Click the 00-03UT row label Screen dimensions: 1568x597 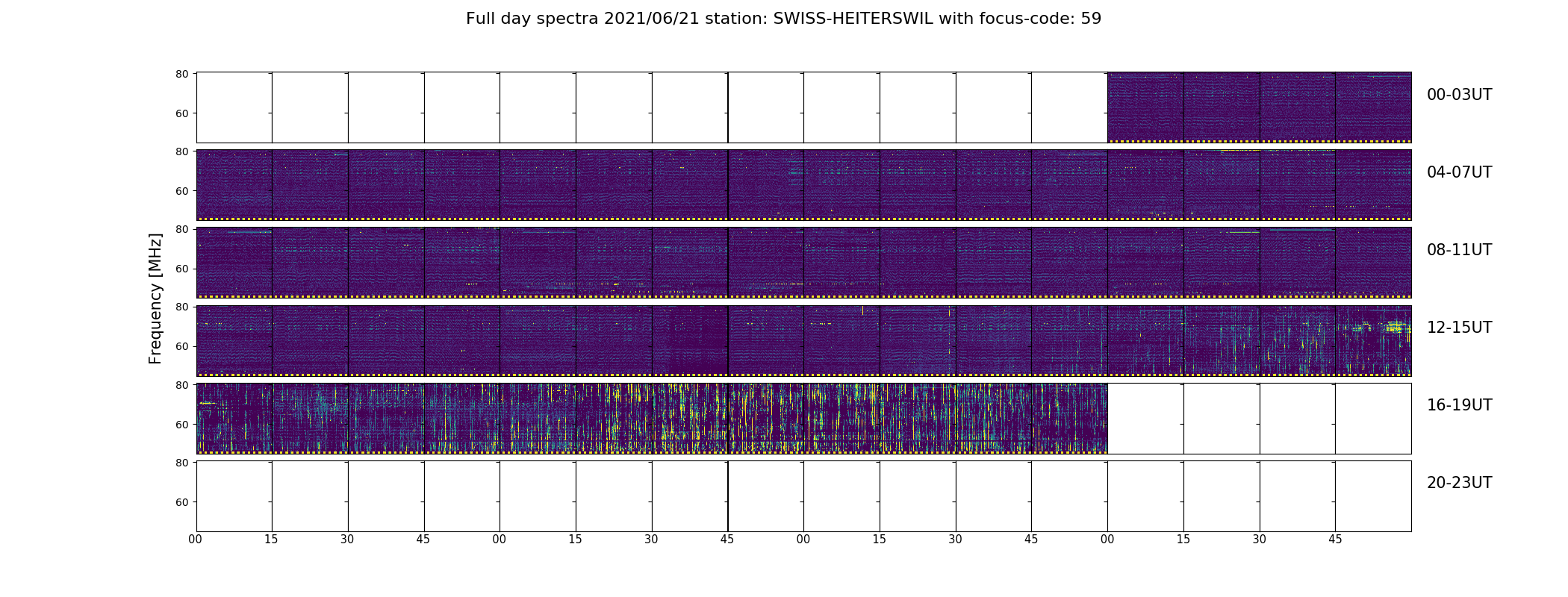1459,95
